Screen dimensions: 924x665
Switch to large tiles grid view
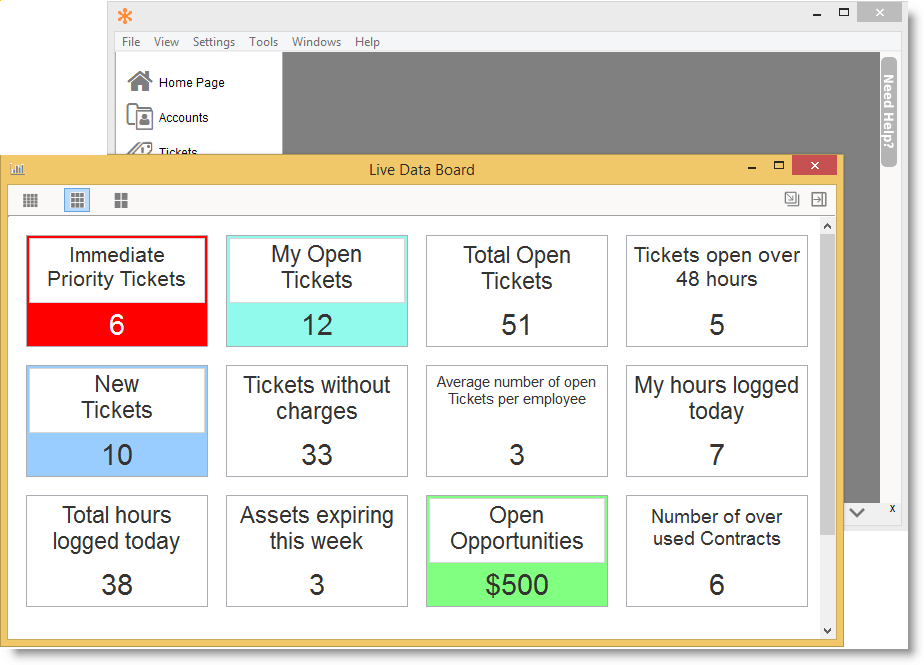121,201
